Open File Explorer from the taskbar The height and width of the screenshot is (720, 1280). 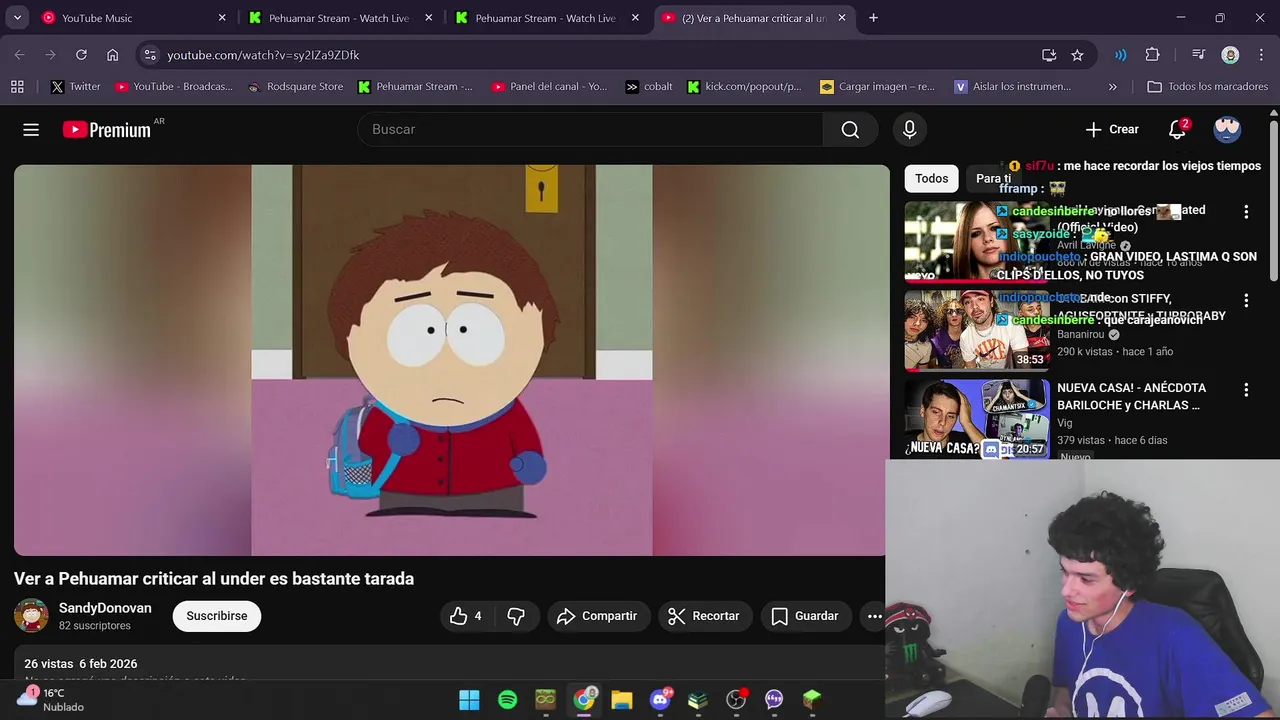[x=622, y=700]
